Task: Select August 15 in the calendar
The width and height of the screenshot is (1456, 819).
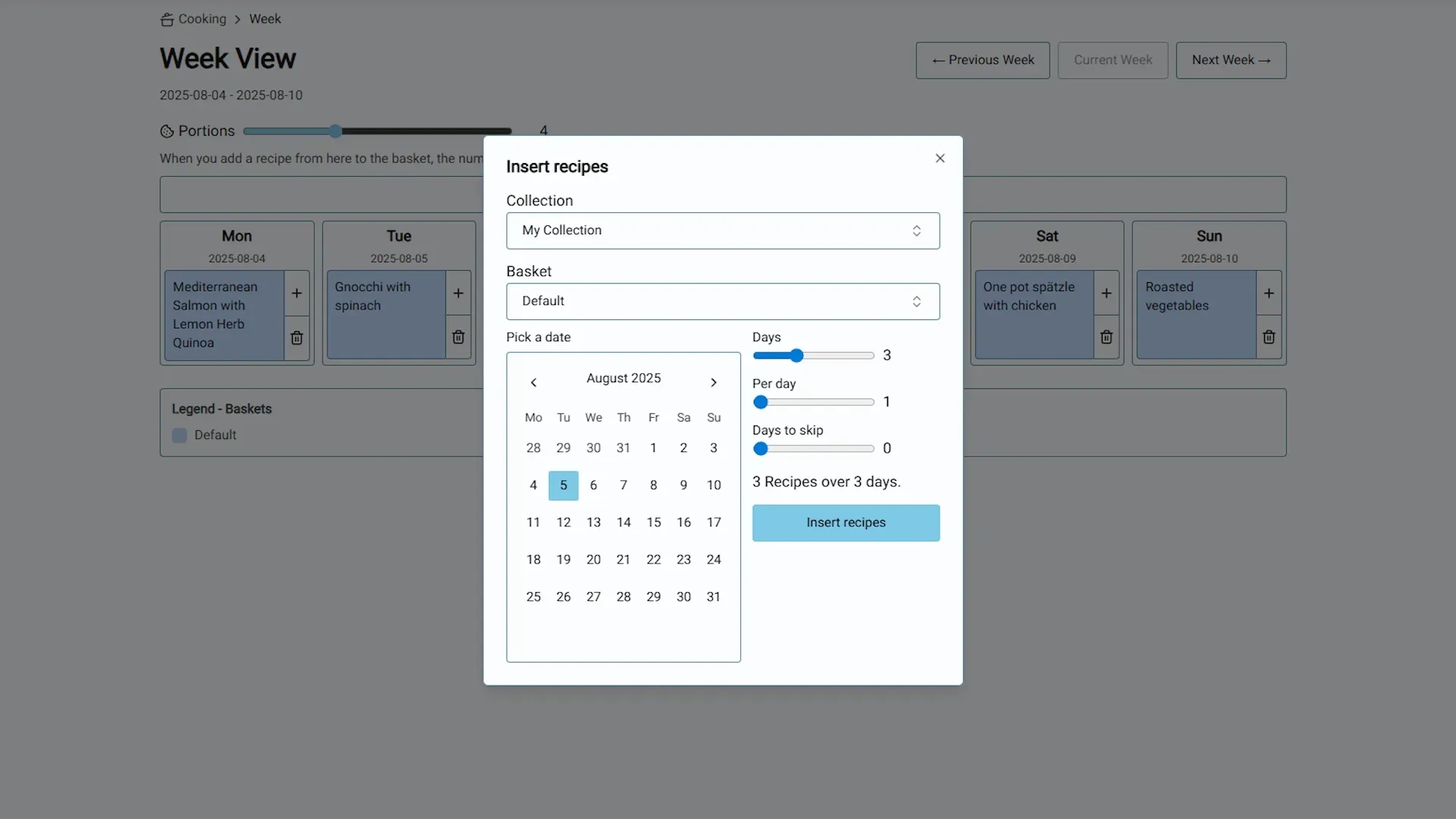Action: tap(653, 522)
